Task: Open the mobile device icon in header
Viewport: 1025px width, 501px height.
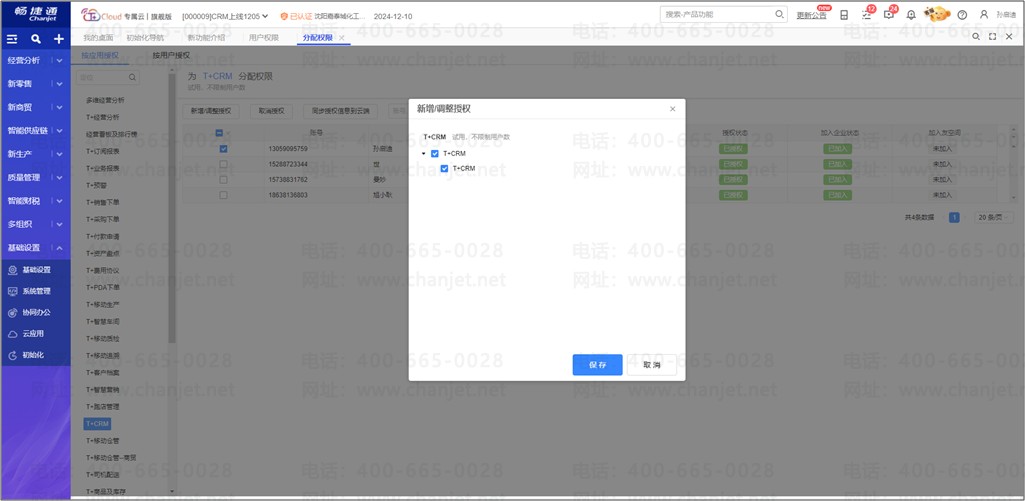Action: 843,15
